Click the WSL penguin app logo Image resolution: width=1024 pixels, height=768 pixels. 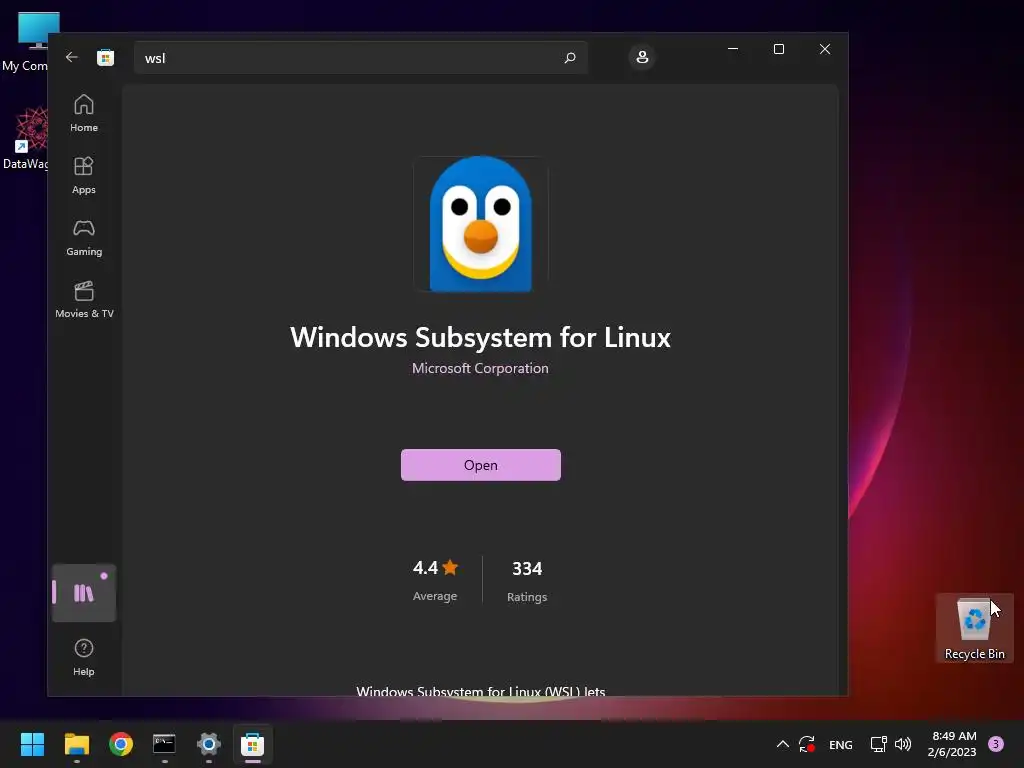481,223
